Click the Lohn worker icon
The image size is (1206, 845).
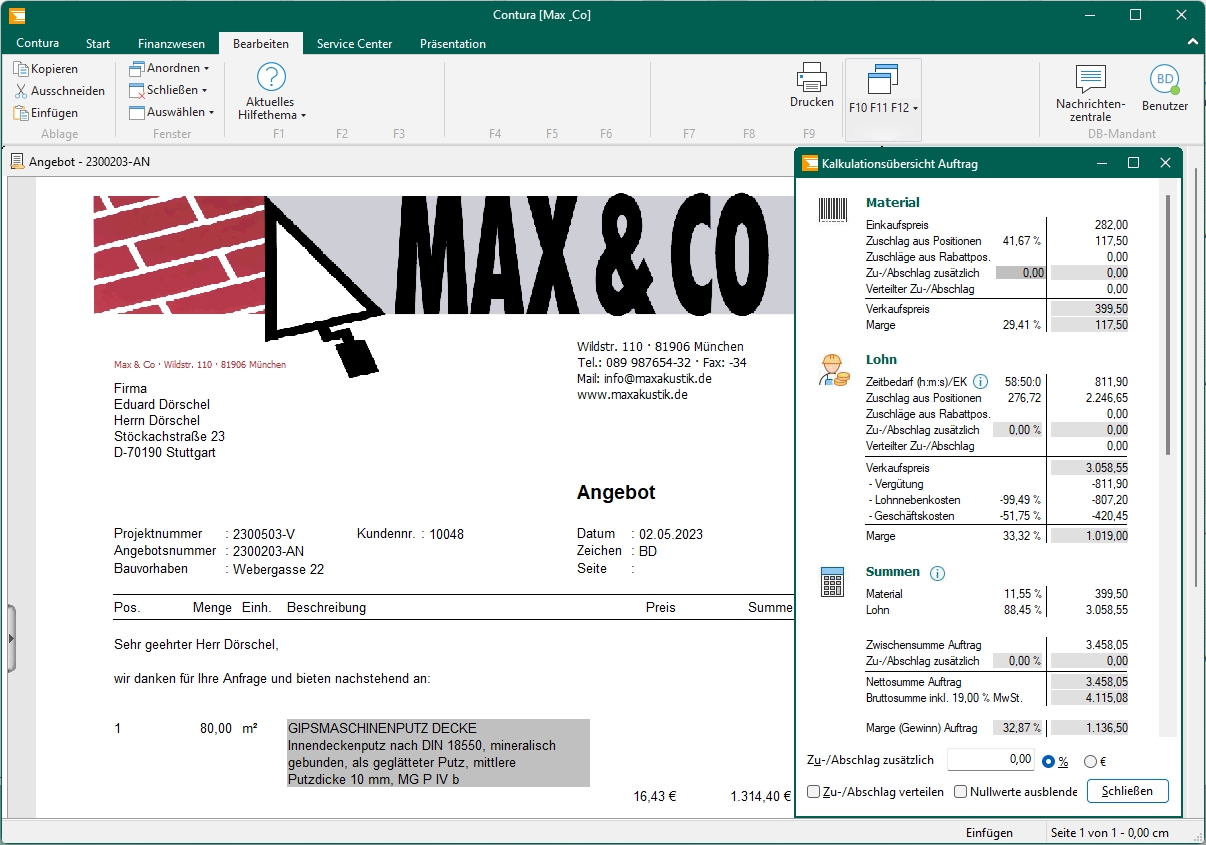[x=832, y=370]
